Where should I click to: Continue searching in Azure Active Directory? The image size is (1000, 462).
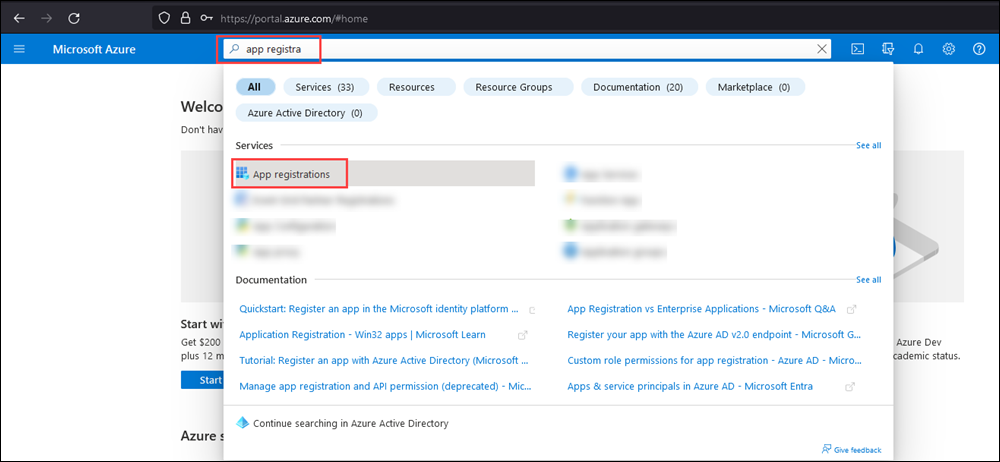point(350,423)
